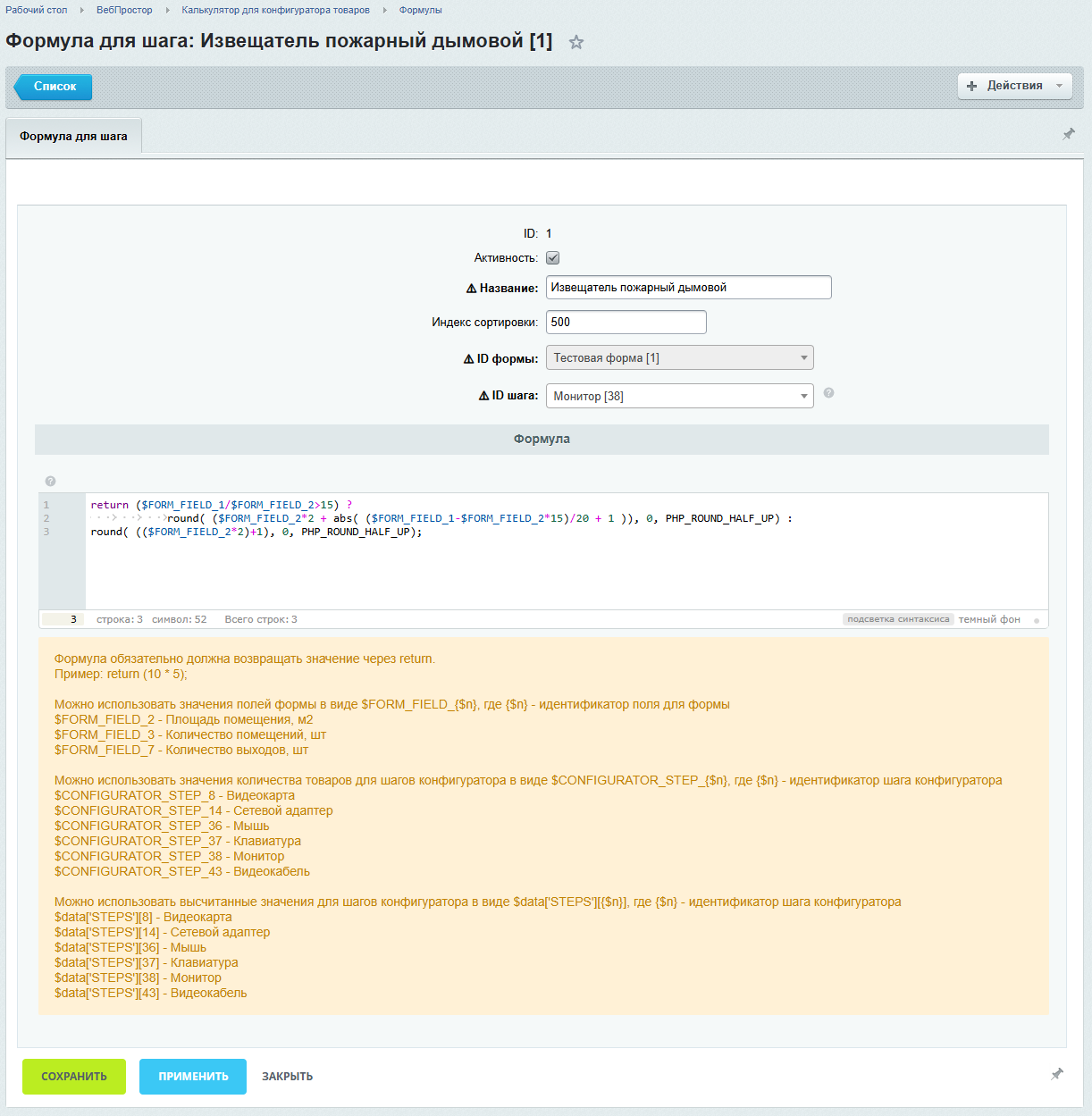Viewport: 1092px width, 1116px height.
Task: Click the pin icon next to bottom buttons
Action: point(1057,1074)
